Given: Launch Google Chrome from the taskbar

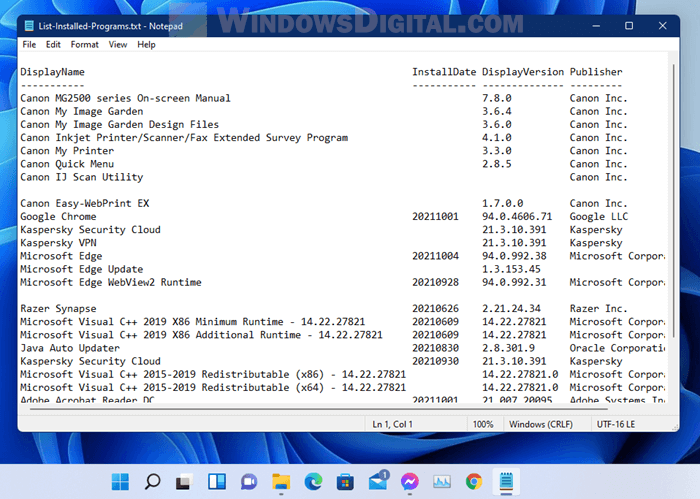Looking at the screenshot, I should pyautogui.click(x=474, y=482).
